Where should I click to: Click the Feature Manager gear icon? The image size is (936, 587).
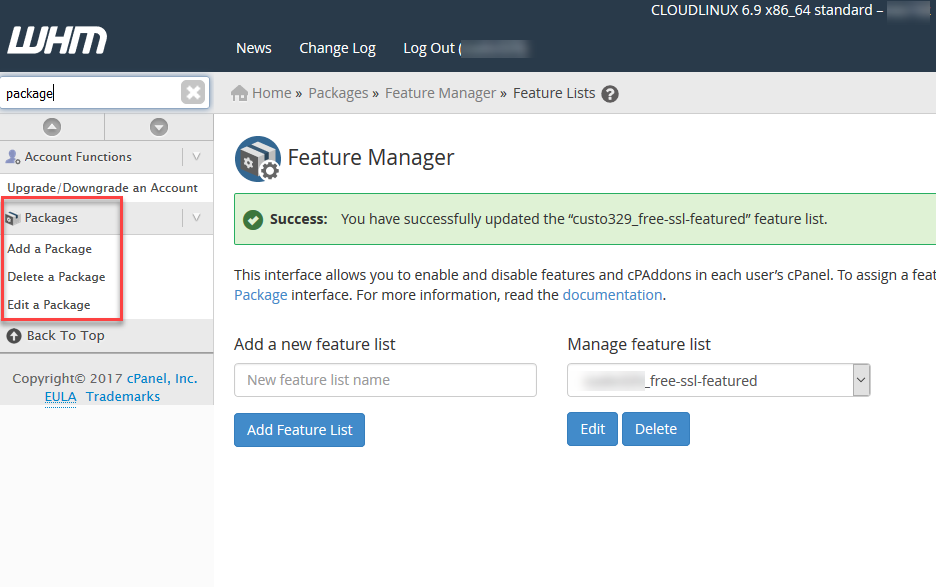click(258, 159)
